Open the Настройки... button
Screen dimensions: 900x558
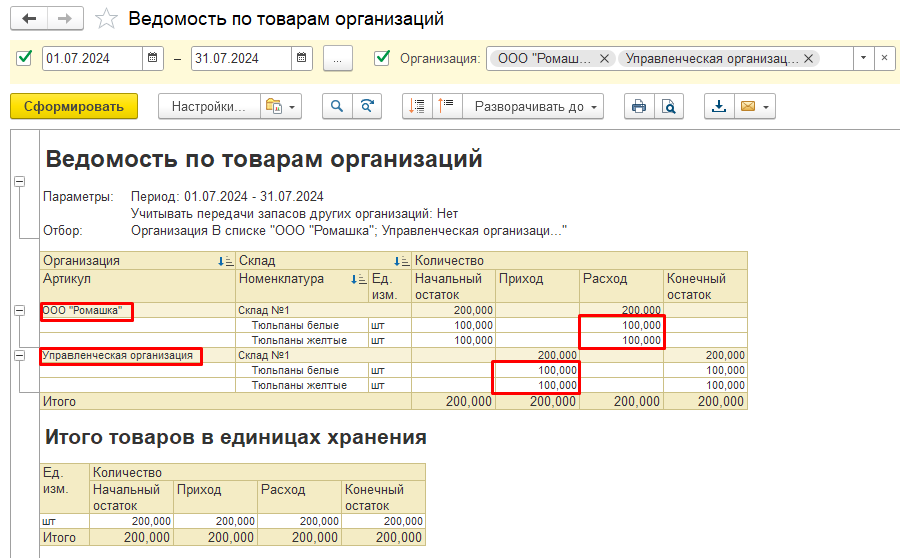pos(208,106)
